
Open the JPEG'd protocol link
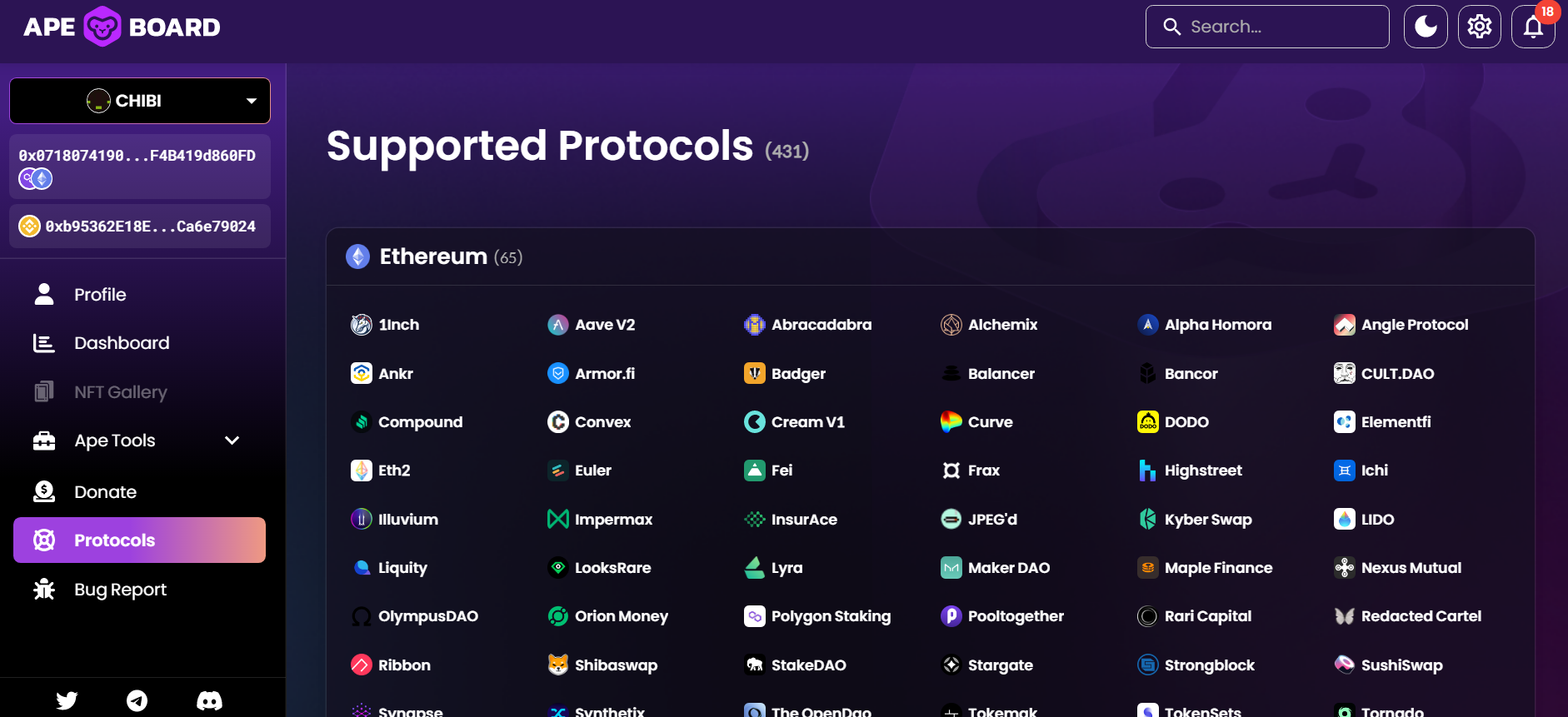click(979, 520)
